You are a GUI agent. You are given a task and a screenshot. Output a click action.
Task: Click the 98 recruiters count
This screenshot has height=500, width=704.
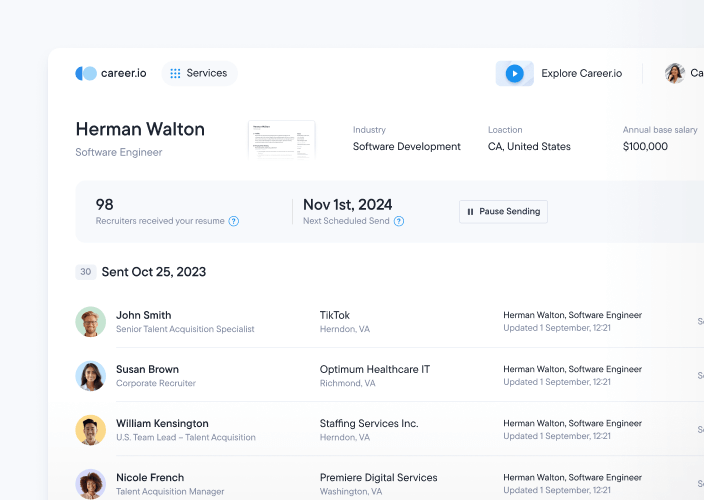tap(104, 205)
